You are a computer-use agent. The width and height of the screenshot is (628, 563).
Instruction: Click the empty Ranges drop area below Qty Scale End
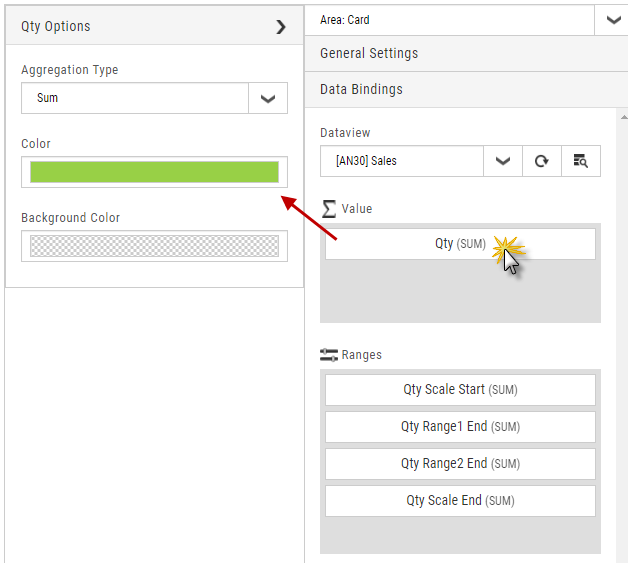460,535
